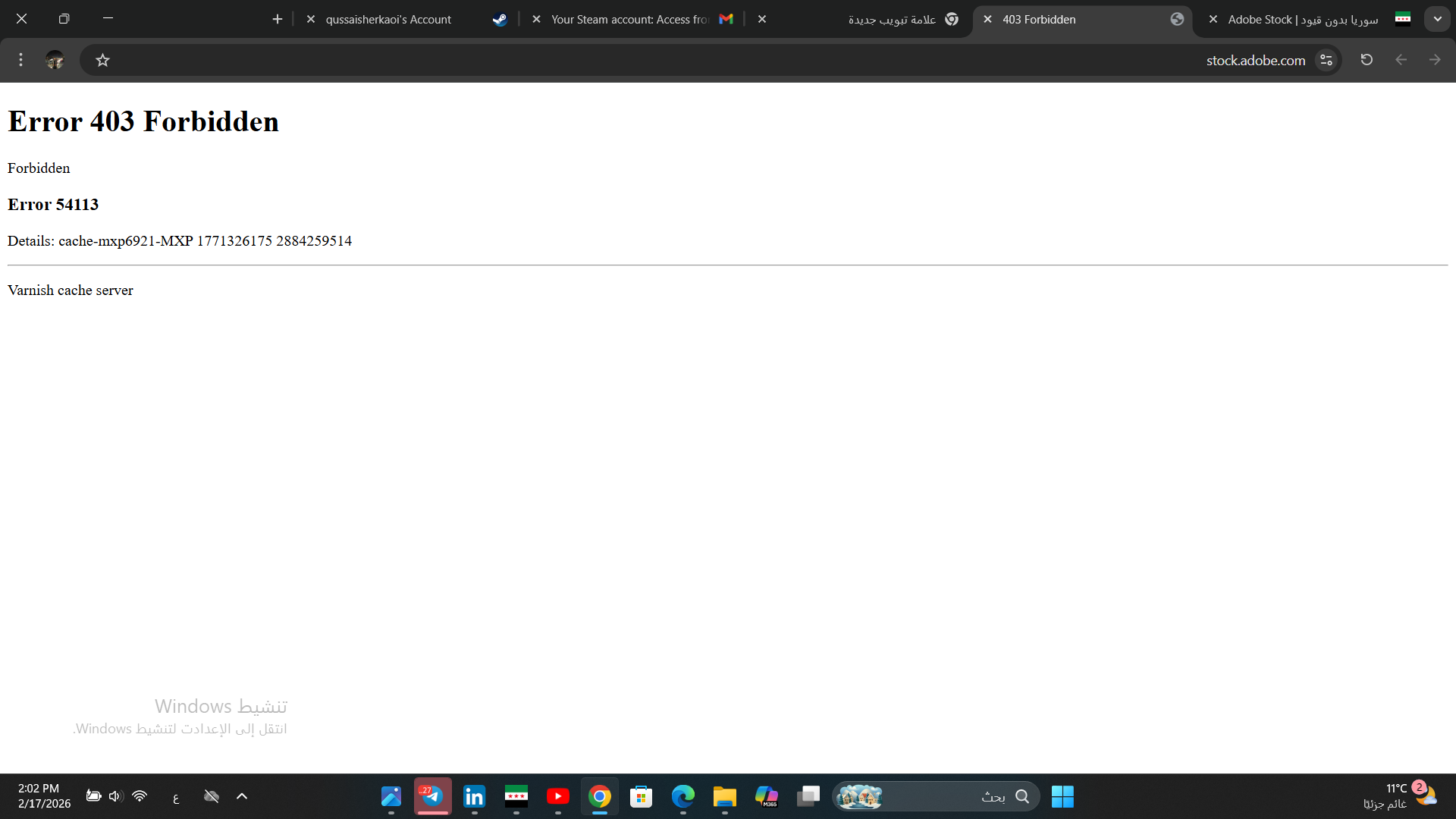Viewport: 1456px width, 819px height.
Task: Switch keyboard input language indicator
Action: 176,797
